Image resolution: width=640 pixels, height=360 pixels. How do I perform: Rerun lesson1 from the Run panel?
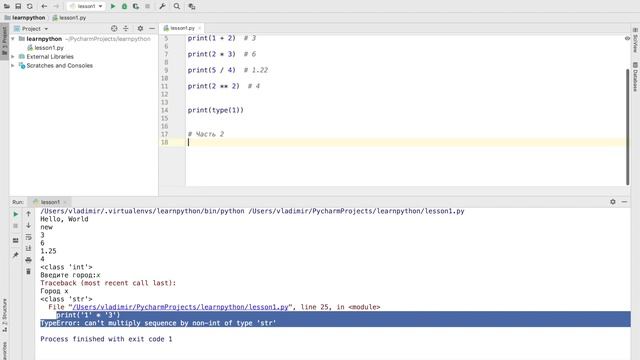point(16,214)
